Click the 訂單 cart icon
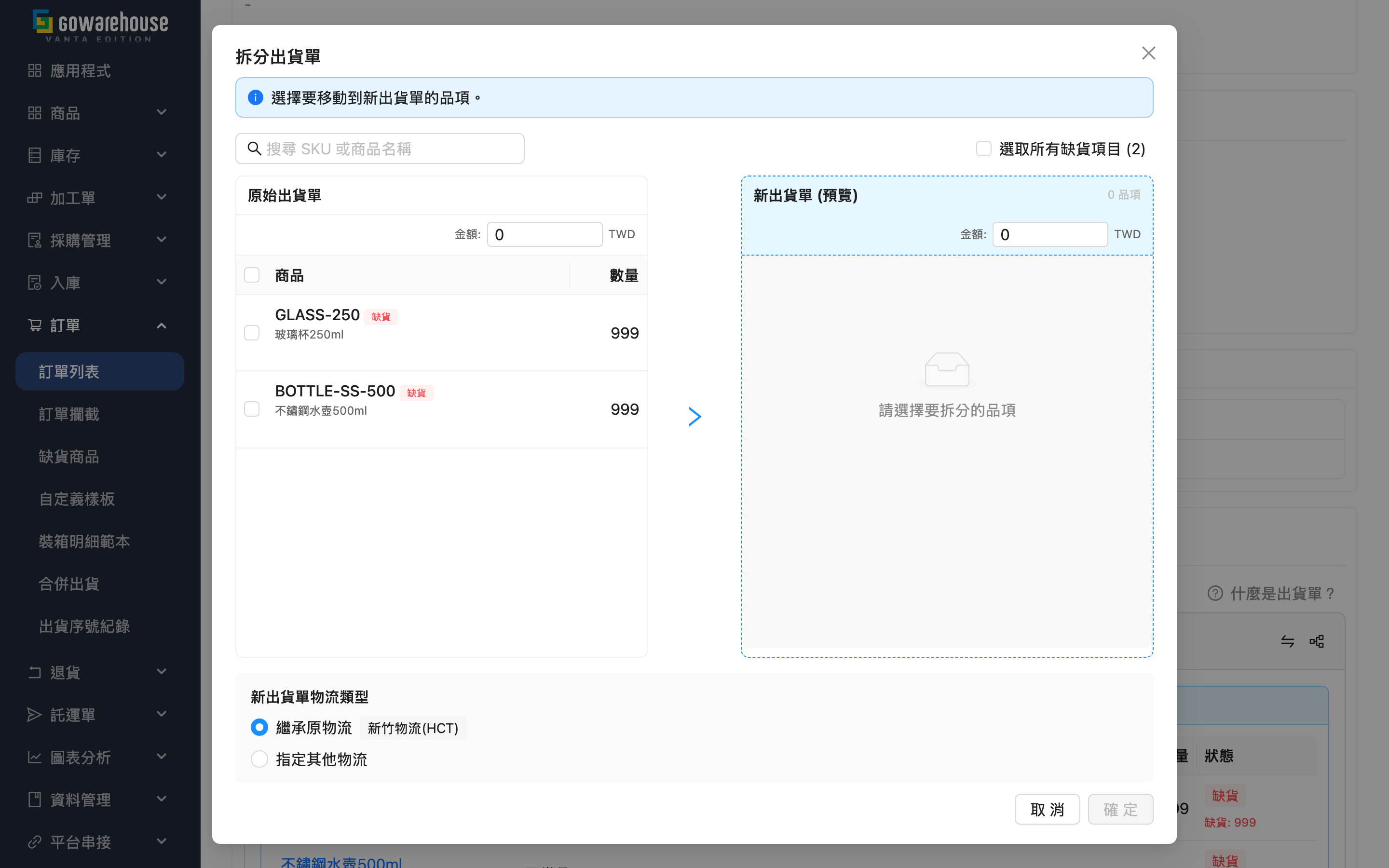 point(34,325)
